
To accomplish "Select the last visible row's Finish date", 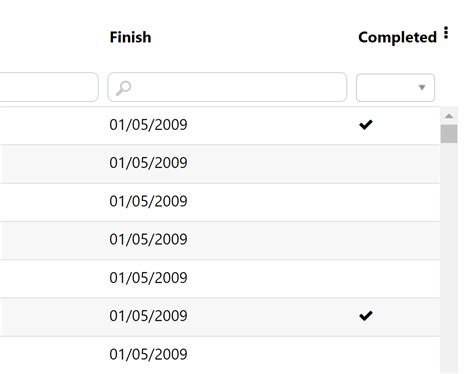I will coord(148,354).
